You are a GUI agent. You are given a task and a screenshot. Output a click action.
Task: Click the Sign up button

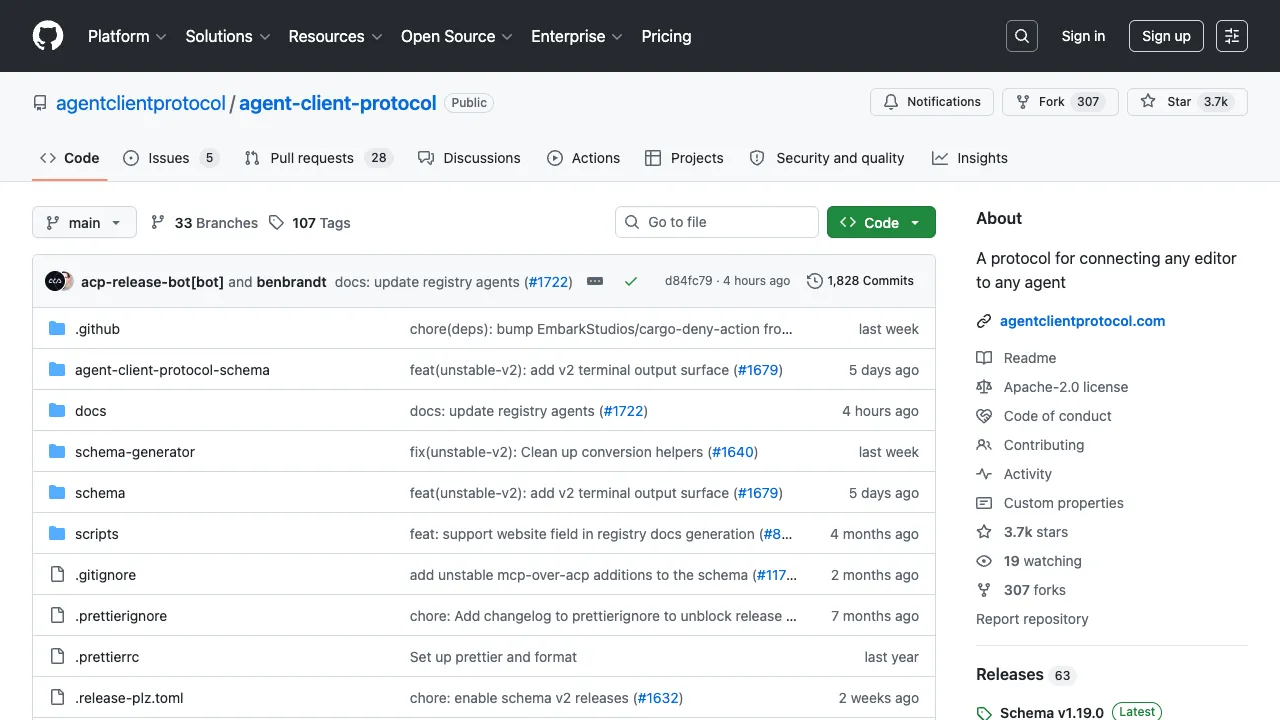1166,36
